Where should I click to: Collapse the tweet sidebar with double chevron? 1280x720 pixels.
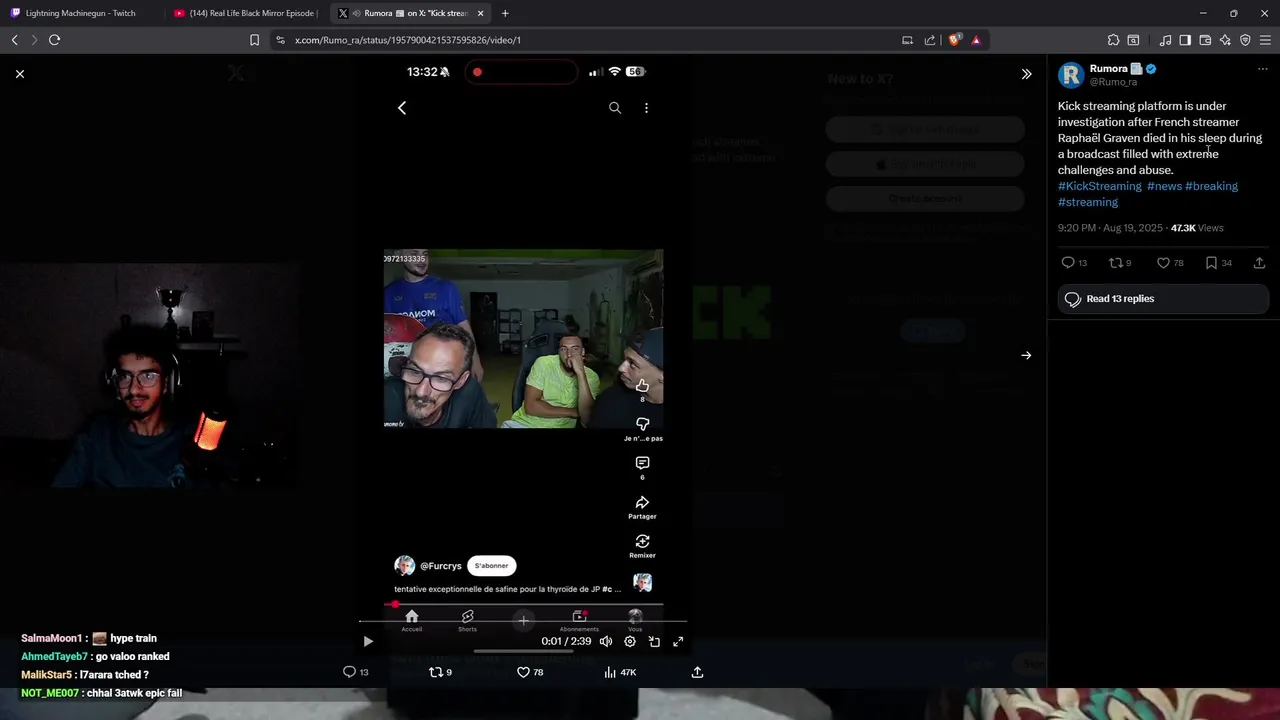click(x=1026, y=74)
